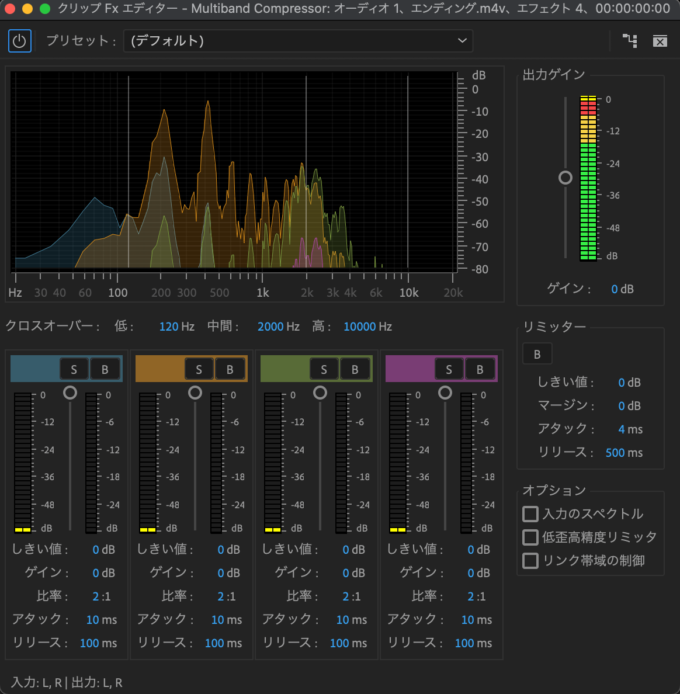680x694 pixels.
Task: Click the blue band threshold slider handle
Action: pyautogui.click(x=70, y=393)
